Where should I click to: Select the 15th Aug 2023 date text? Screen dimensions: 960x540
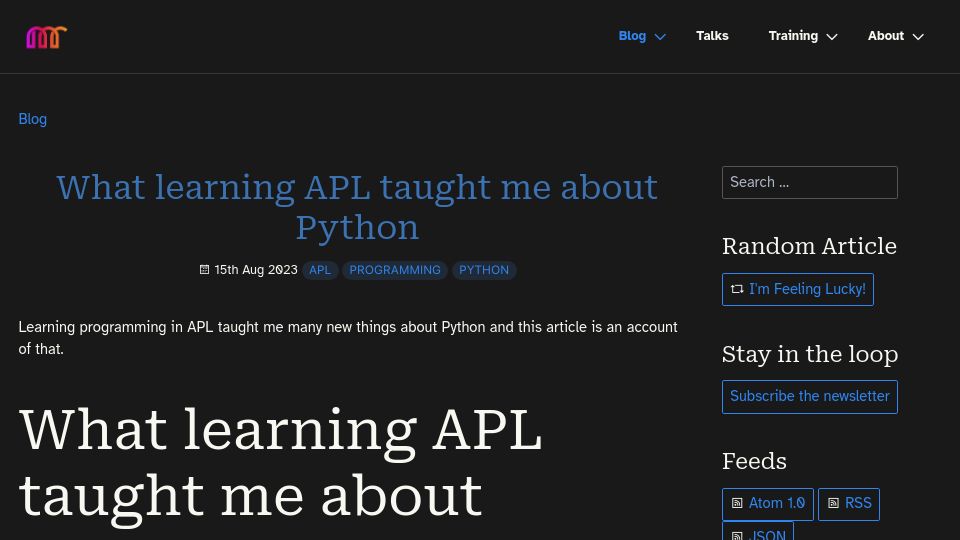(256, 269)
